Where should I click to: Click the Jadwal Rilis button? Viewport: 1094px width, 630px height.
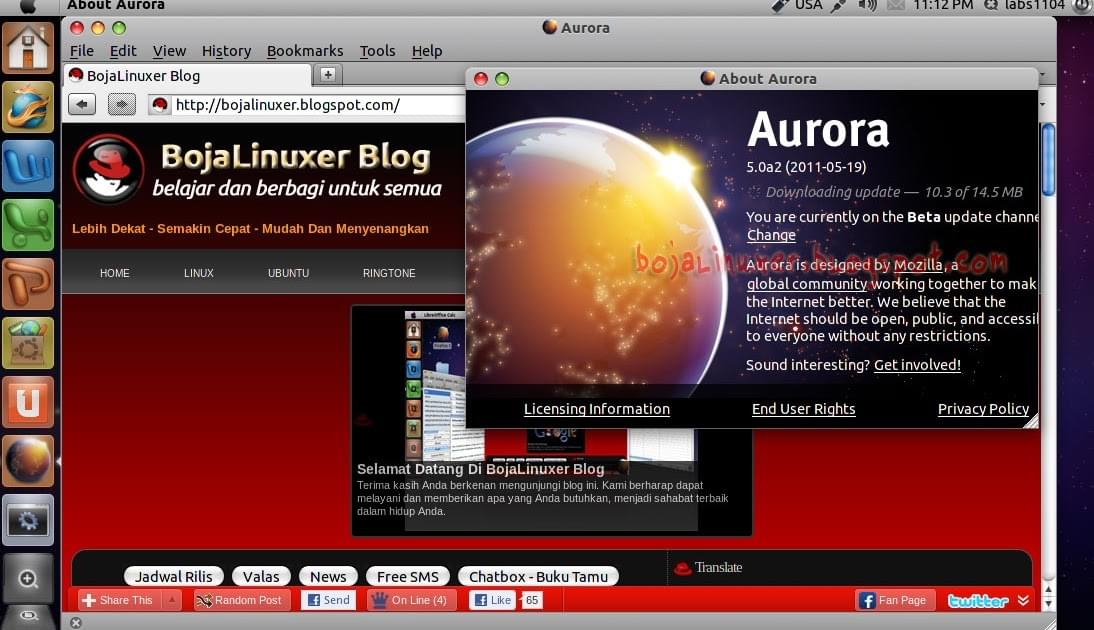(x=173, y=576)
